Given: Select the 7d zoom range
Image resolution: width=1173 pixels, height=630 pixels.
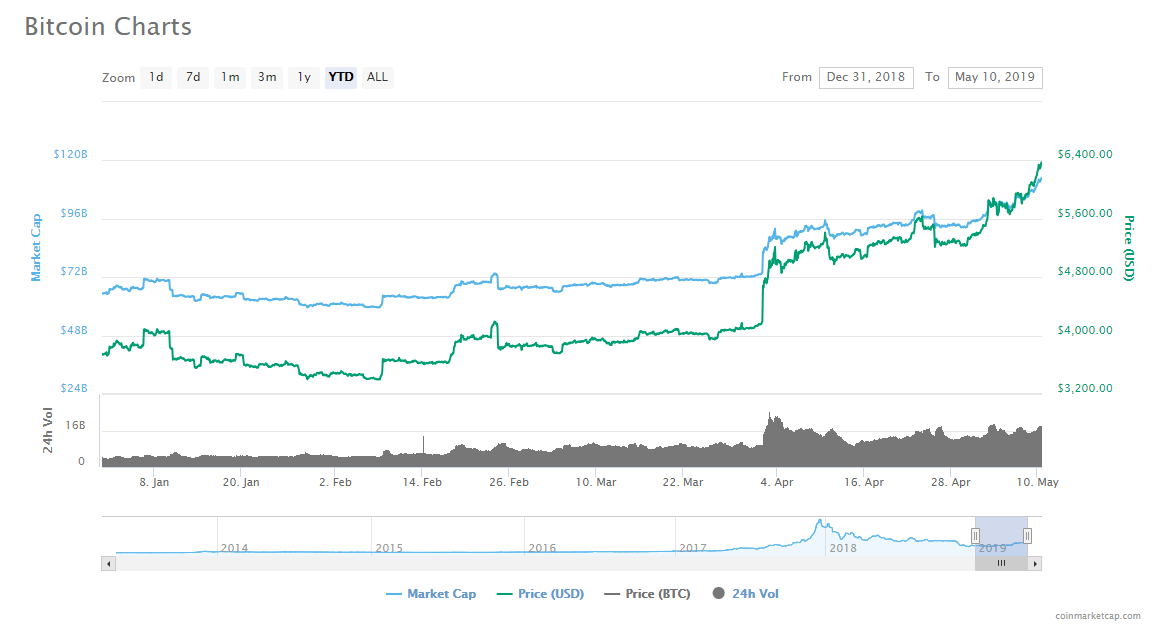Looking at the screenshot, I should [193, 77].
